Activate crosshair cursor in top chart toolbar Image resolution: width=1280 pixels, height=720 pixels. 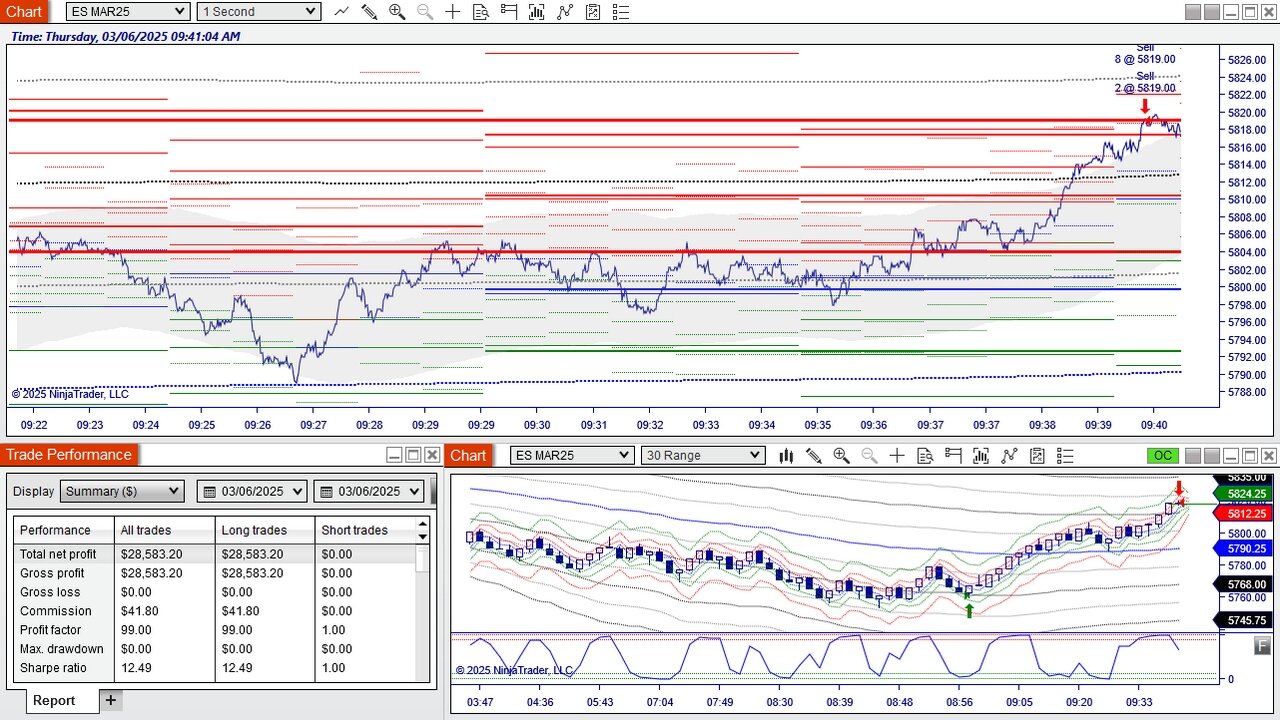[453, 12]
